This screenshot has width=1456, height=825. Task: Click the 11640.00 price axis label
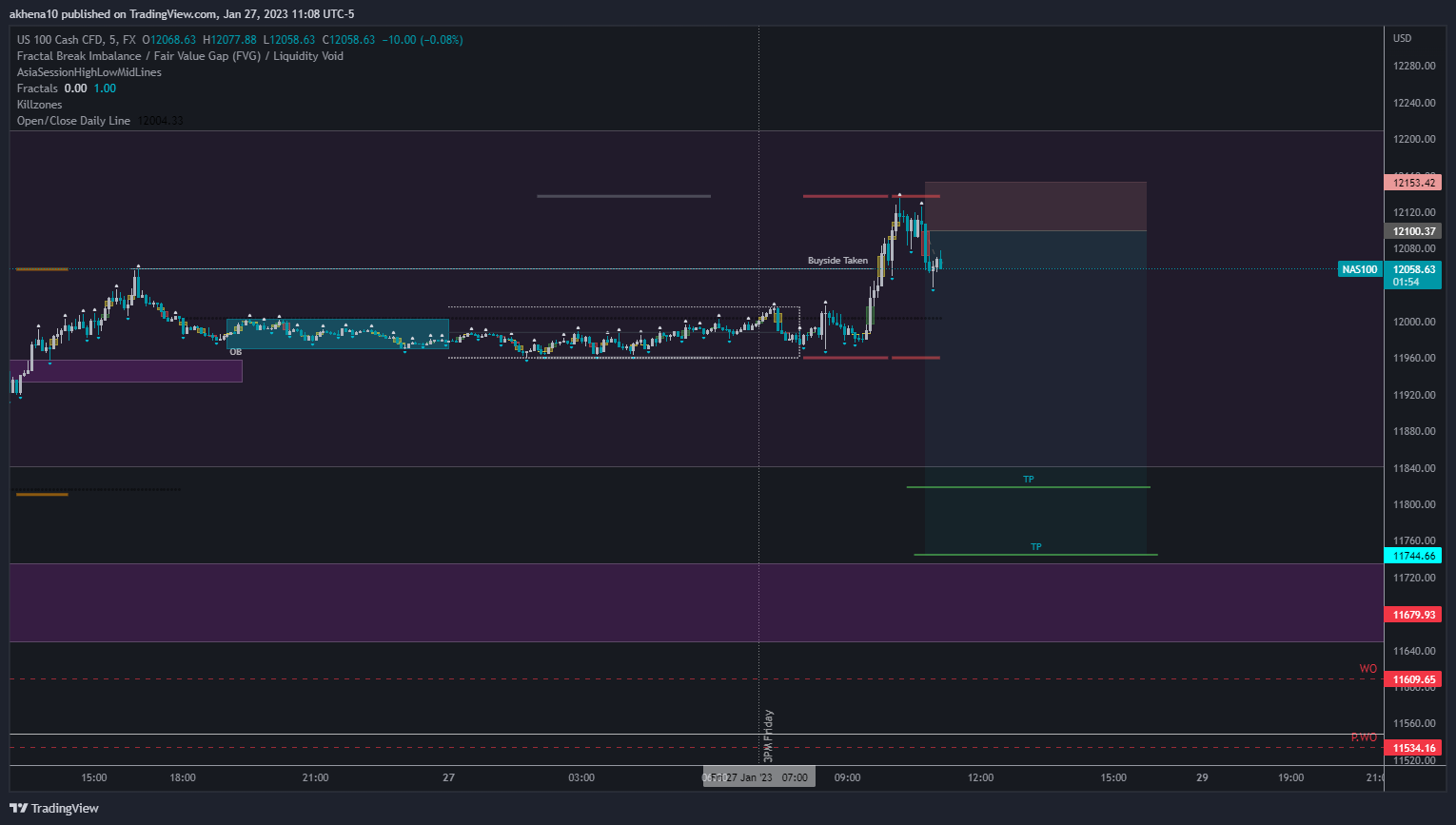[x=1414, y=651]
